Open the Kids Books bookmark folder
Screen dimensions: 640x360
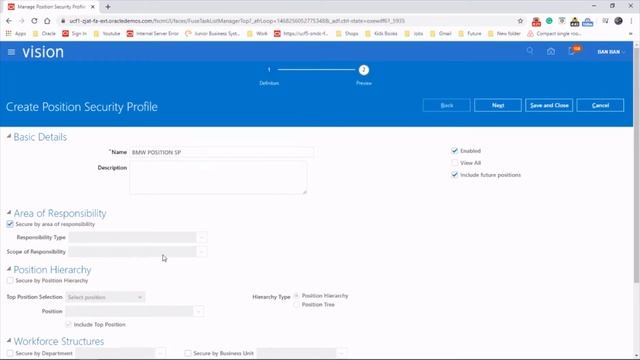[x=381, y=33]
